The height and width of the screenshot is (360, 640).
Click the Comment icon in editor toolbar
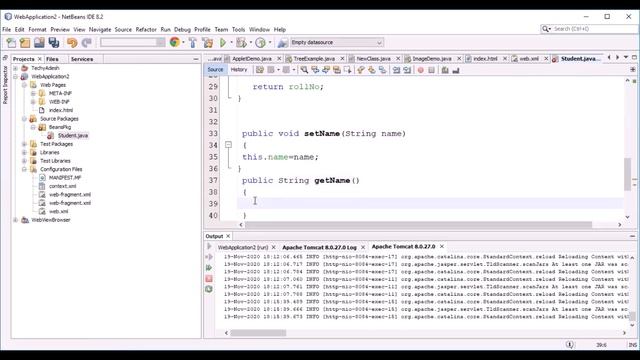pyautogui.click(x=445, y=70)
